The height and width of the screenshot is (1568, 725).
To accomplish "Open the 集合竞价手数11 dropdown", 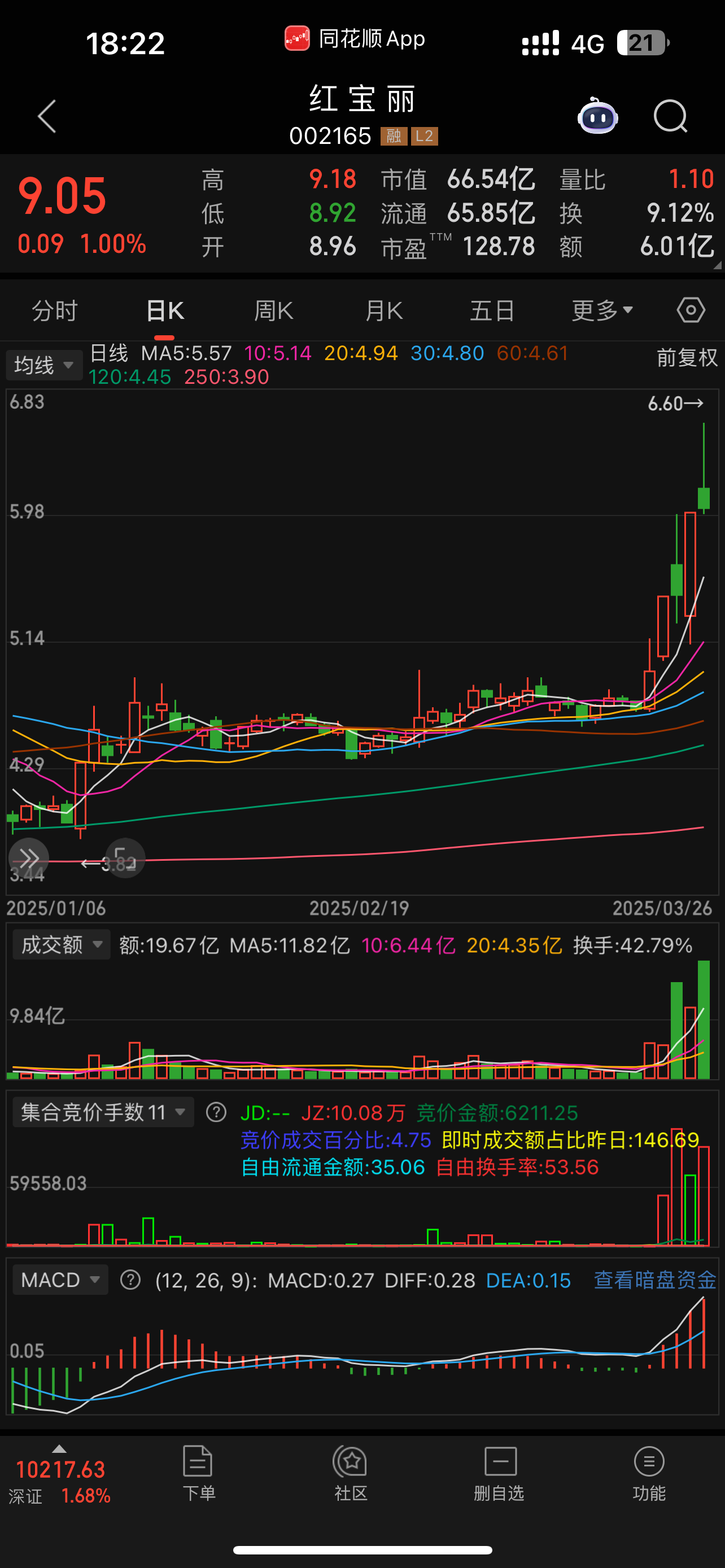I will (x=103, y=1112).
